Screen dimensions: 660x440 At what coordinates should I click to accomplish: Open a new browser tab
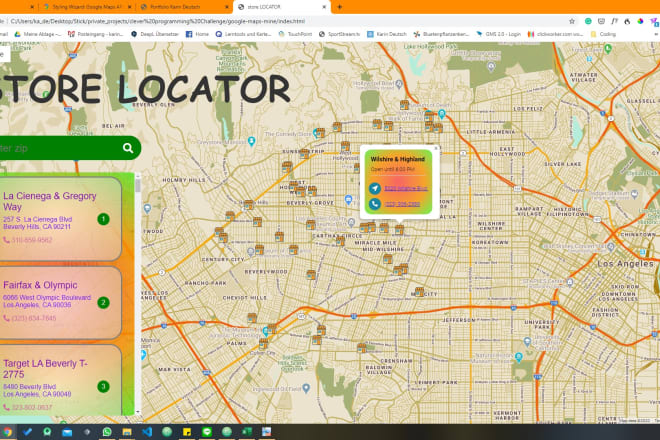340,7
